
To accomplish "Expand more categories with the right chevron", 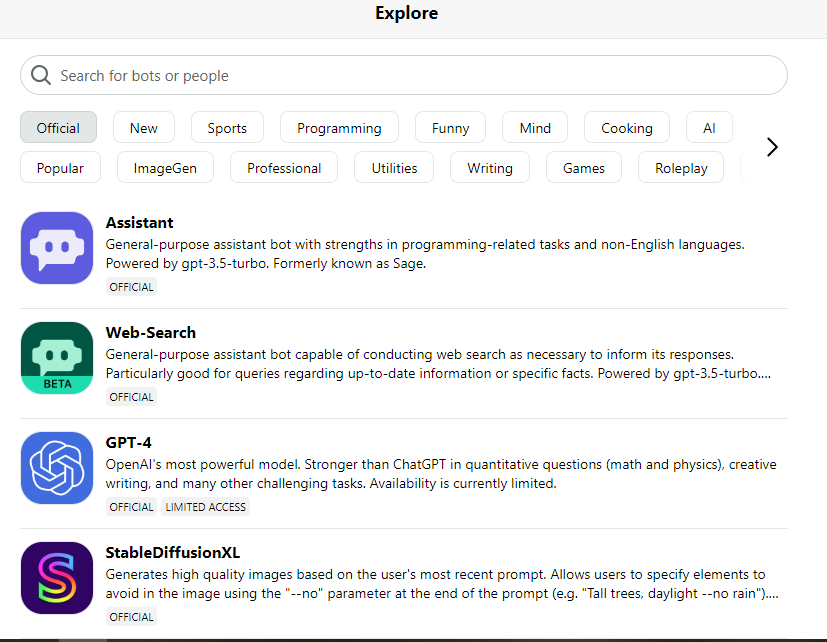I will pyautogui.click(x=772, y=147).
